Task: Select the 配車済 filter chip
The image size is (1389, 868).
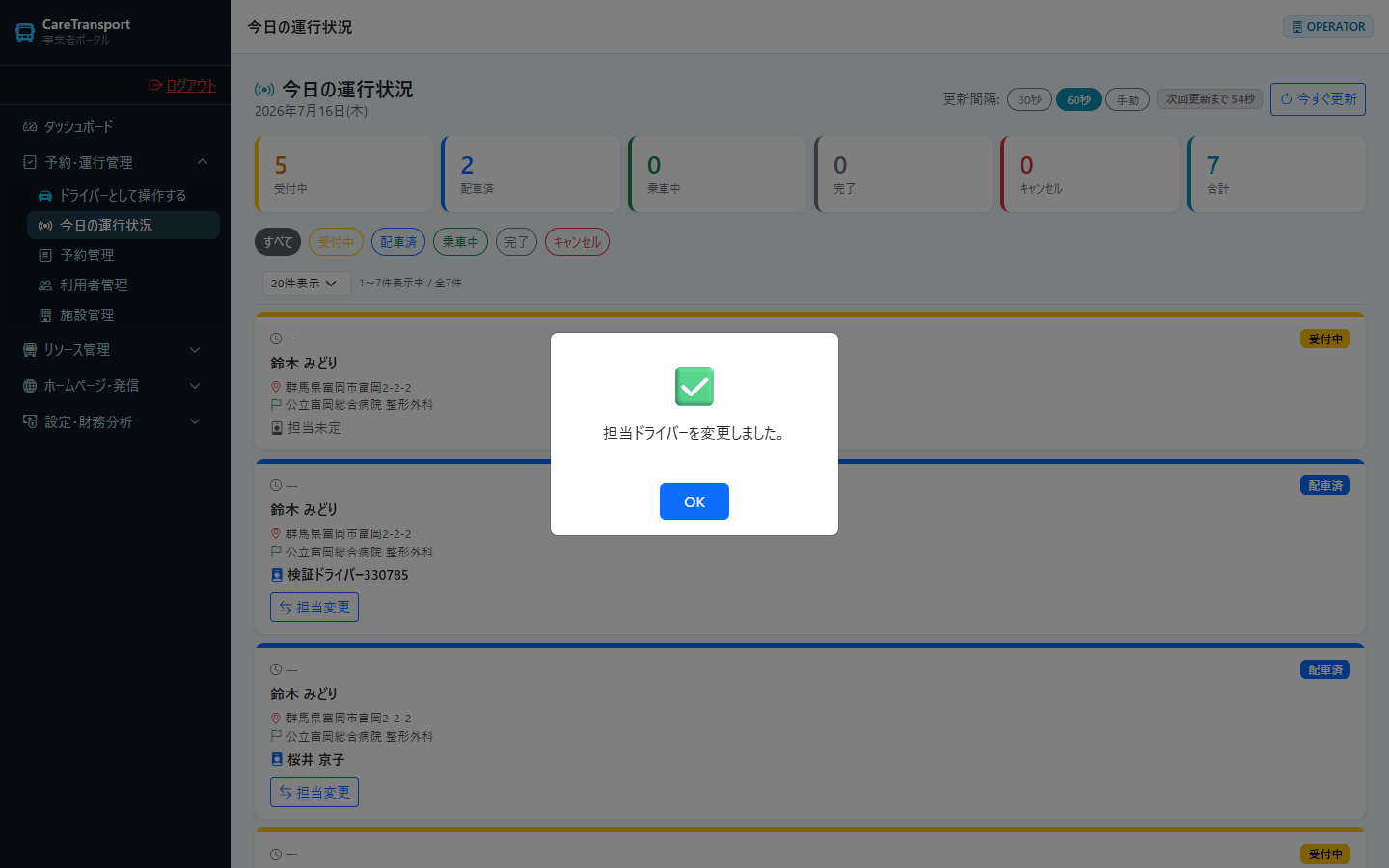Action: pos(398,242)
